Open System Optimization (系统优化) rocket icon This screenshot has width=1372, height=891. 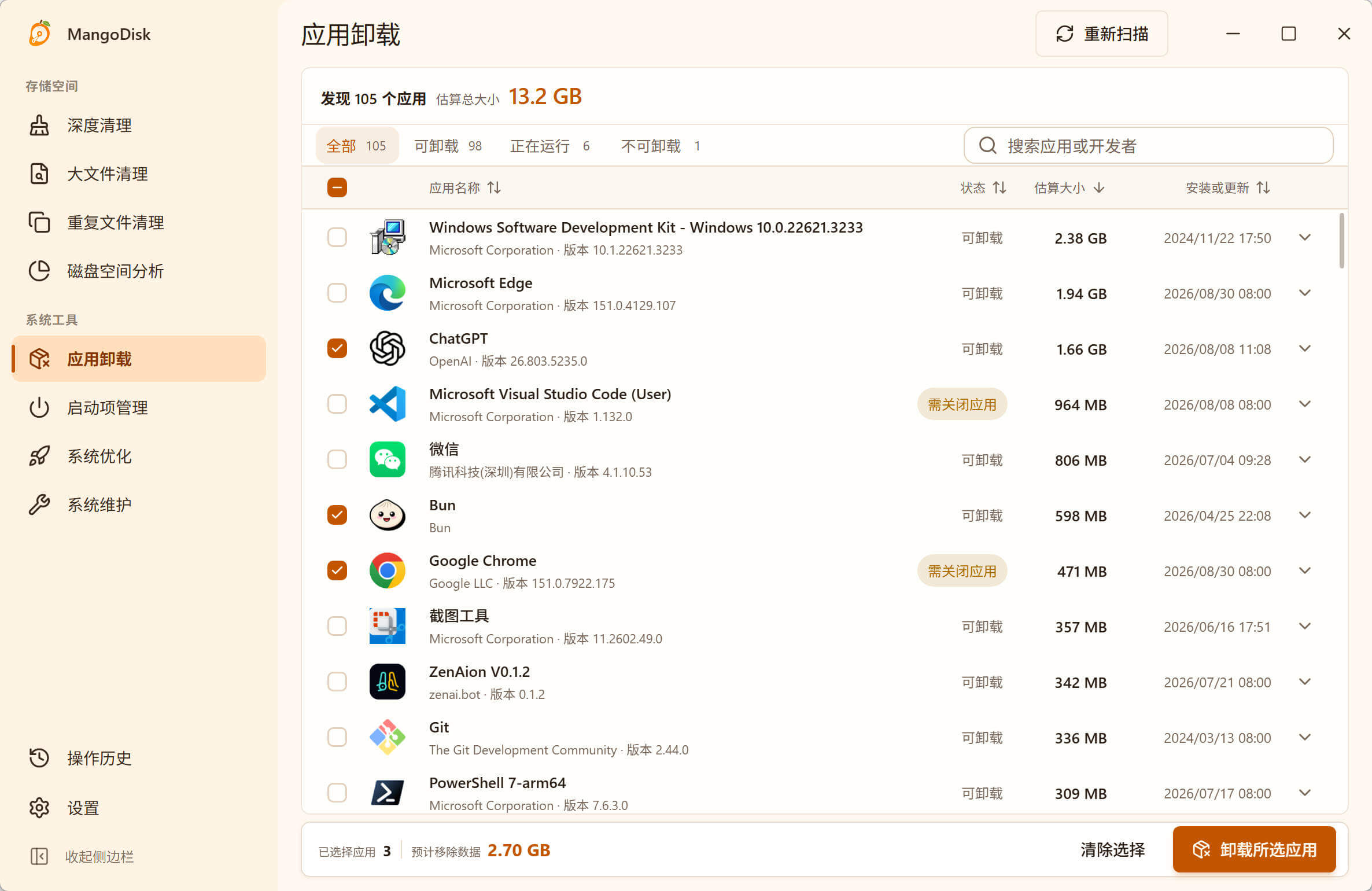pyautogui.click(x=39, y=456)
